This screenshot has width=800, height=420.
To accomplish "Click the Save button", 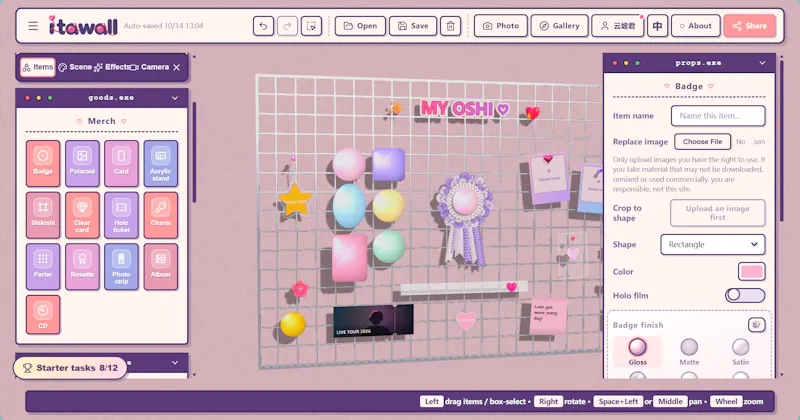I will (413, 26).
